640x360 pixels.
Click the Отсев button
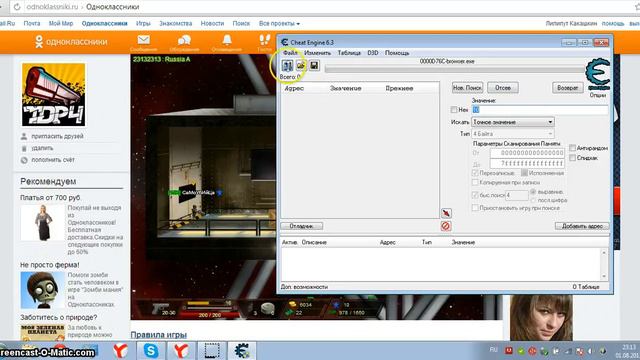pos(503,87)
